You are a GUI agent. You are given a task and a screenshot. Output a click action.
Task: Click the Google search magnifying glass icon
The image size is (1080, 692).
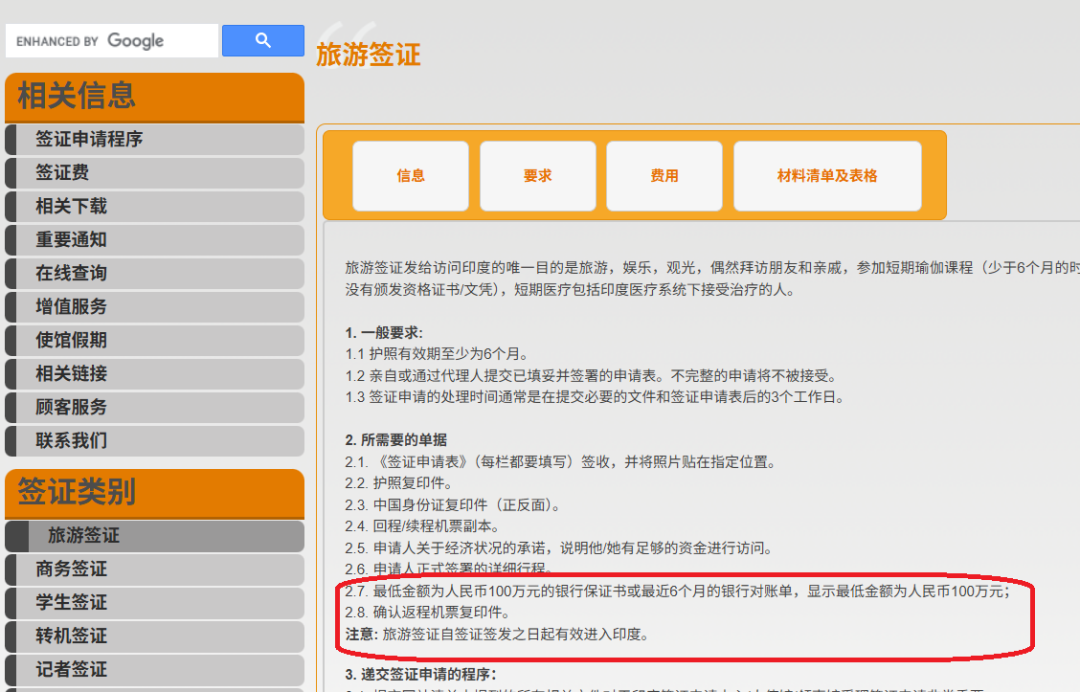262,40
